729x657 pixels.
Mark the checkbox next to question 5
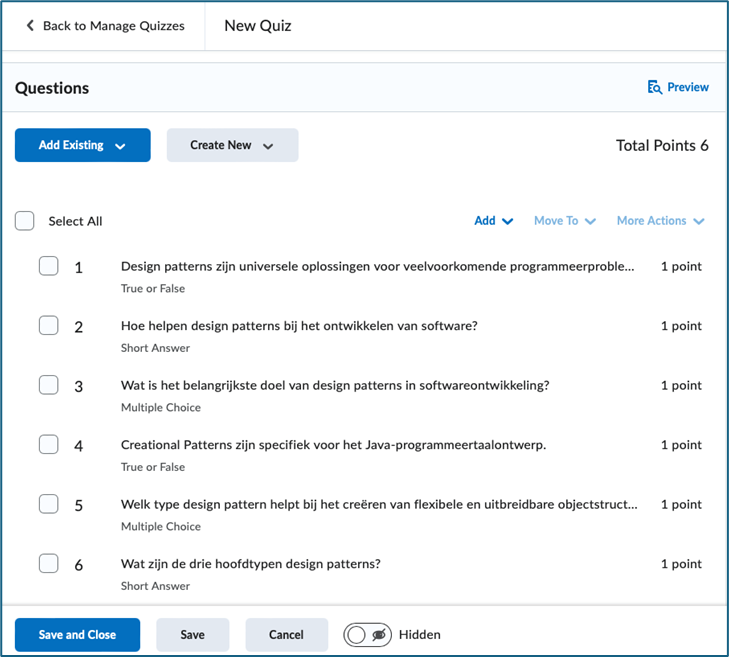[49, 504]
